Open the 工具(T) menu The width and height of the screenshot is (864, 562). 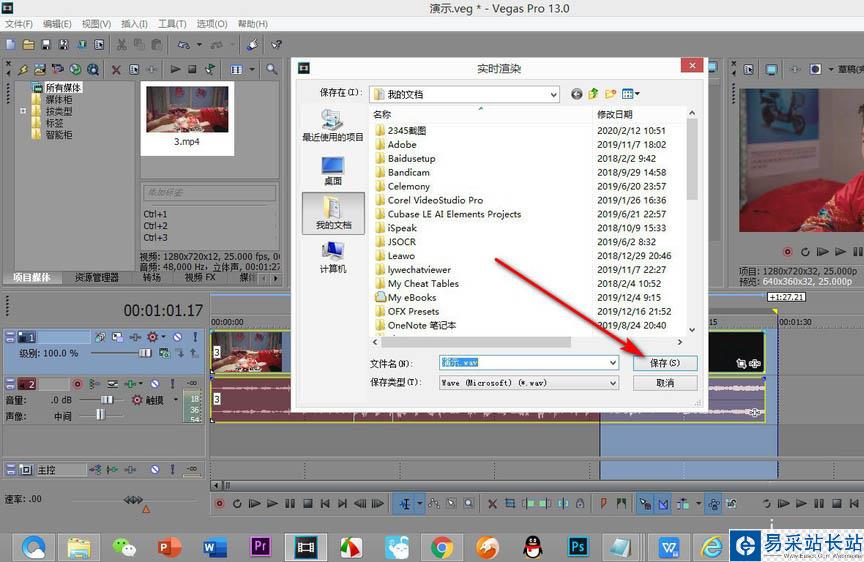(x=172, y=24)
